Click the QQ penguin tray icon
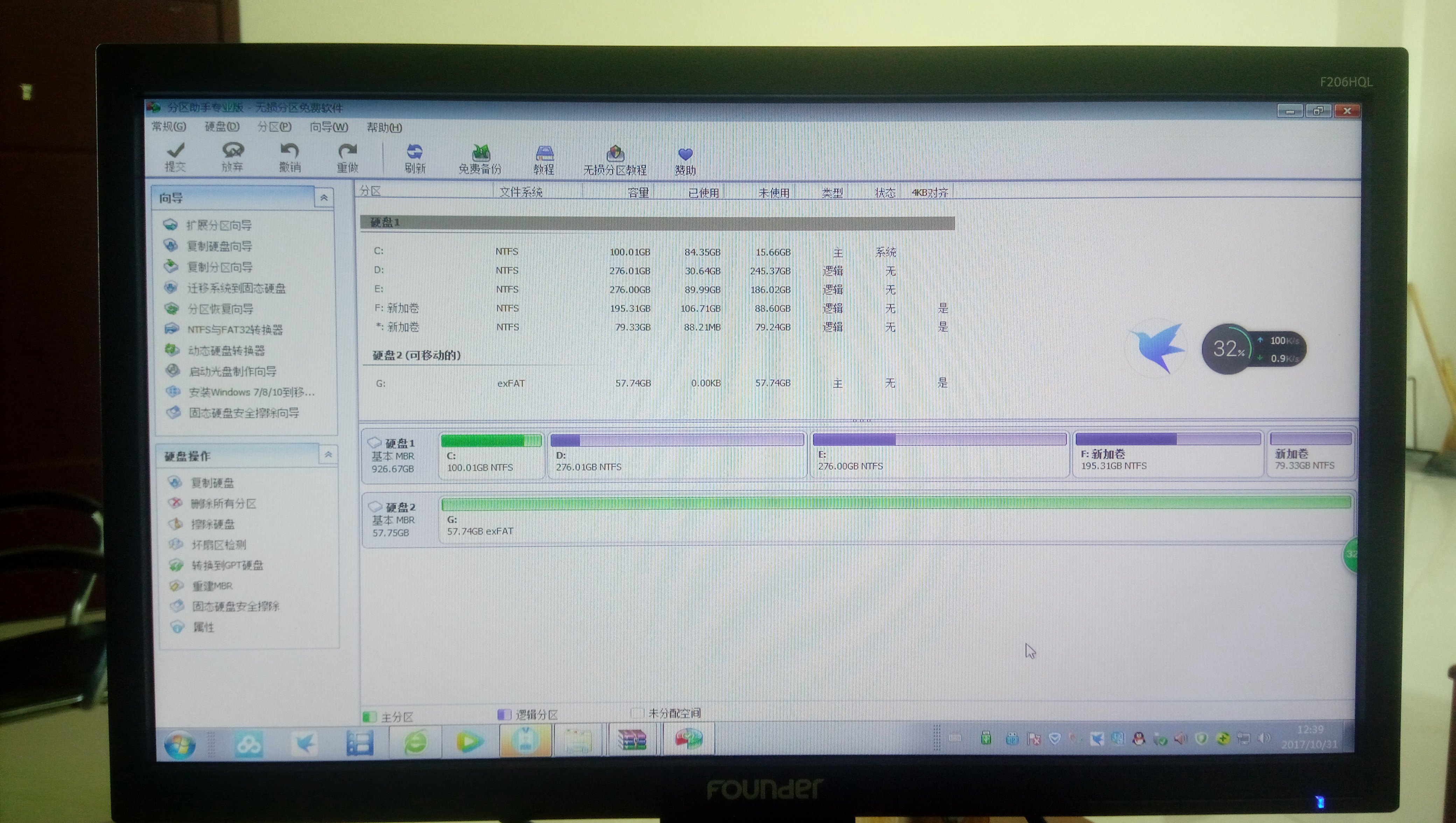 (x=1138, y=738)
